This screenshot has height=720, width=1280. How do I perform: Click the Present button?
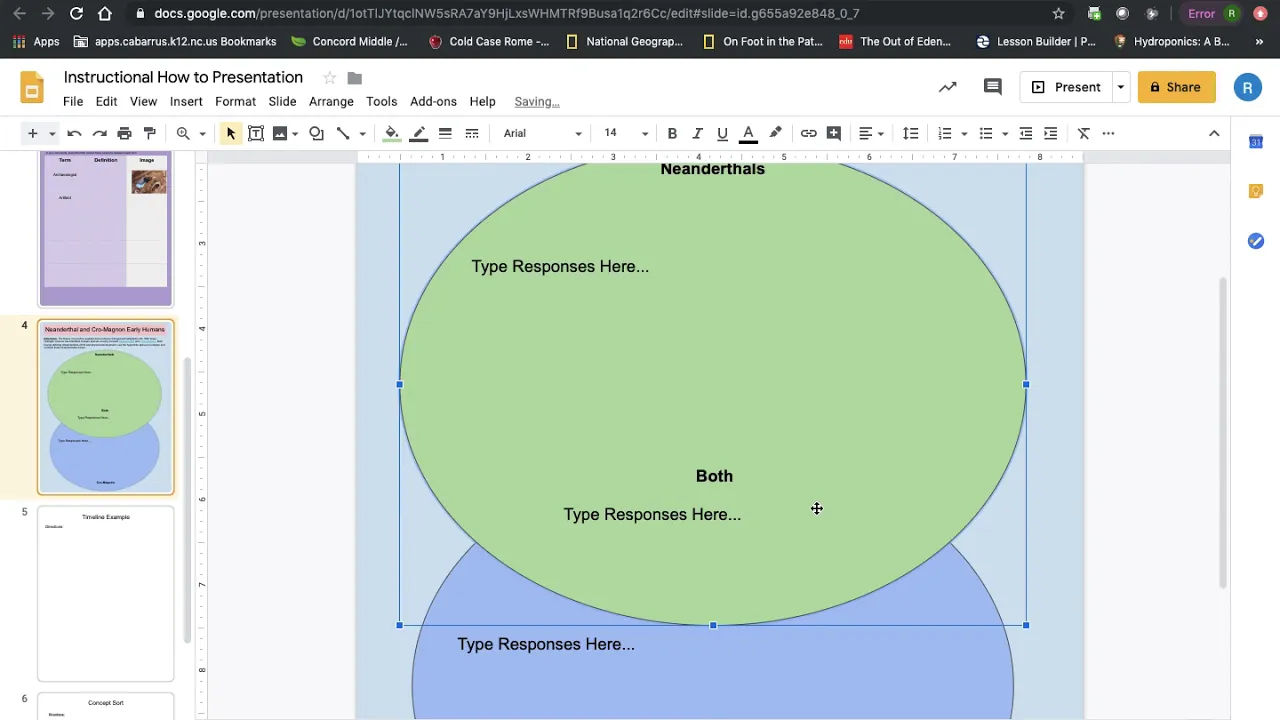pos(1066,87)
